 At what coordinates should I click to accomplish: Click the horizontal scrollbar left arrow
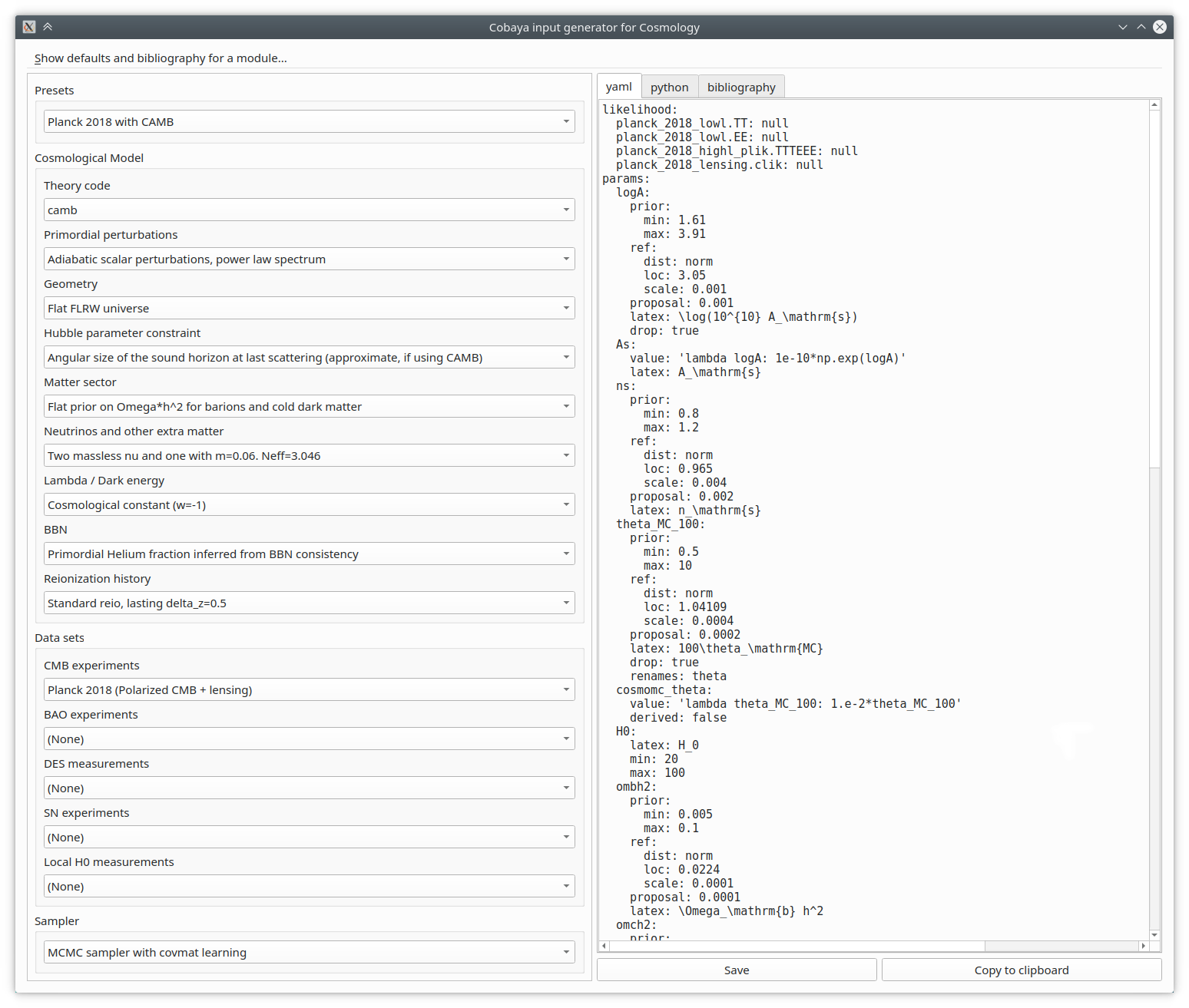tap(604, 946)
